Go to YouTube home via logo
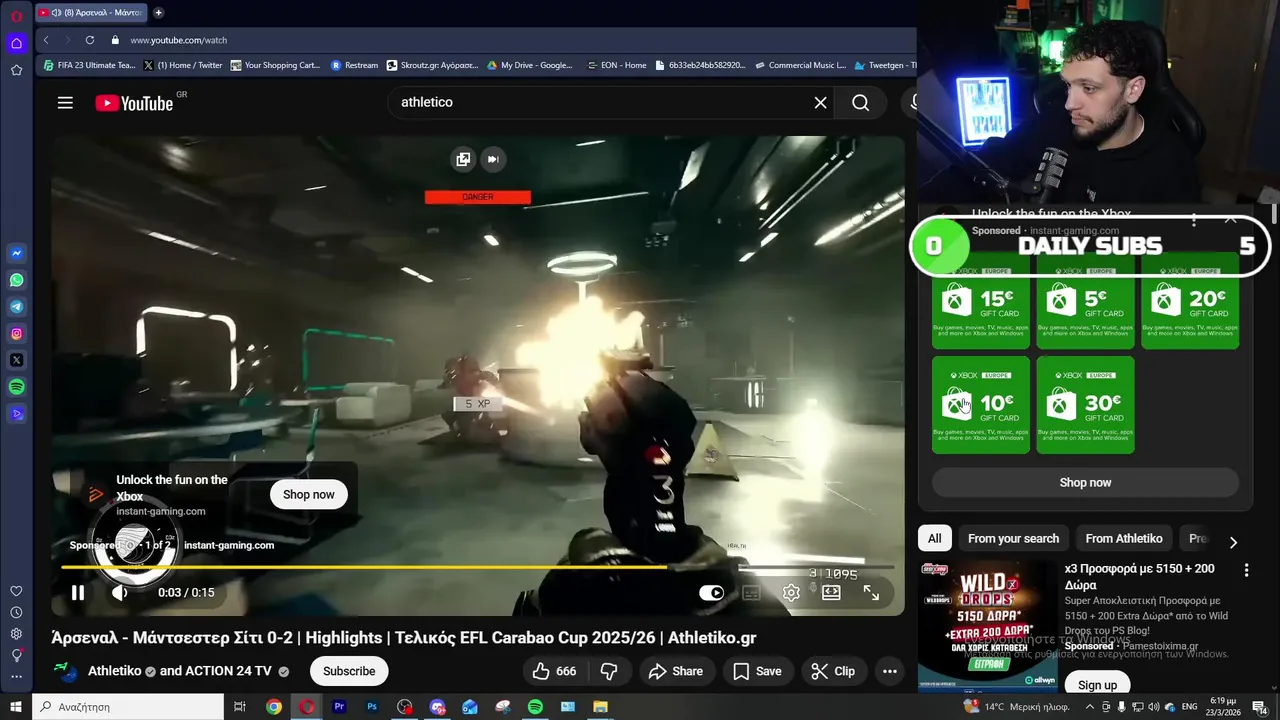The height and width of the screenshot is (720, 1280). [x=134, y=103]
